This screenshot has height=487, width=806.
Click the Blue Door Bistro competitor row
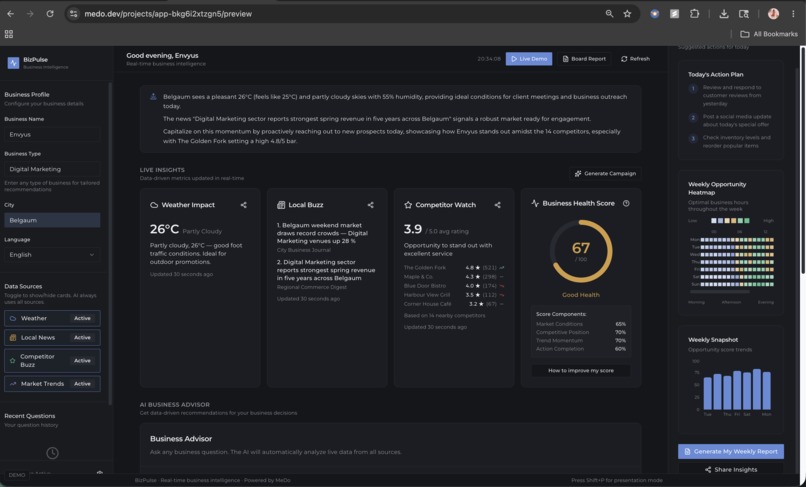454,286
